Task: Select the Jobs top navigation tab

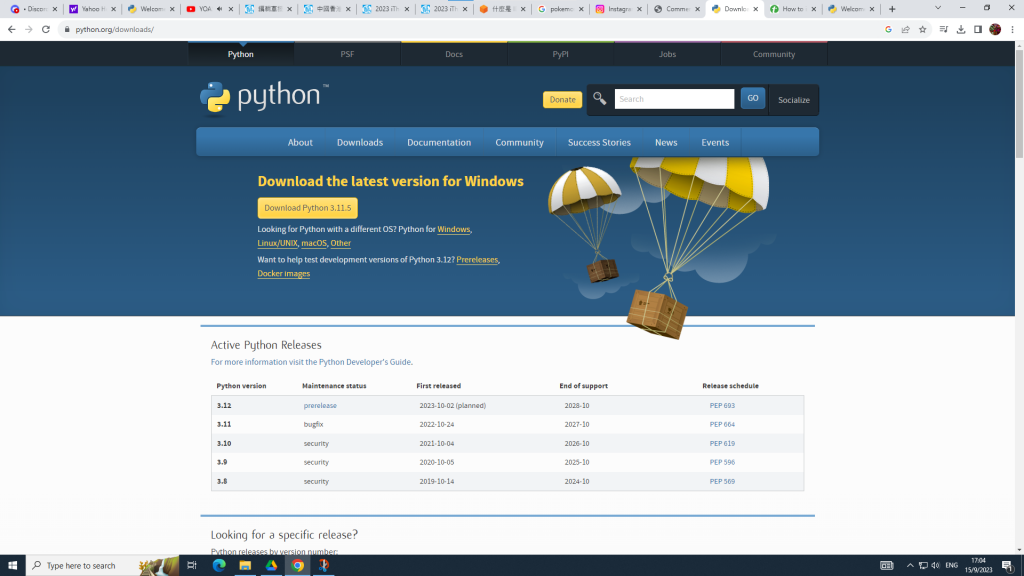Action: click(667, 54)
